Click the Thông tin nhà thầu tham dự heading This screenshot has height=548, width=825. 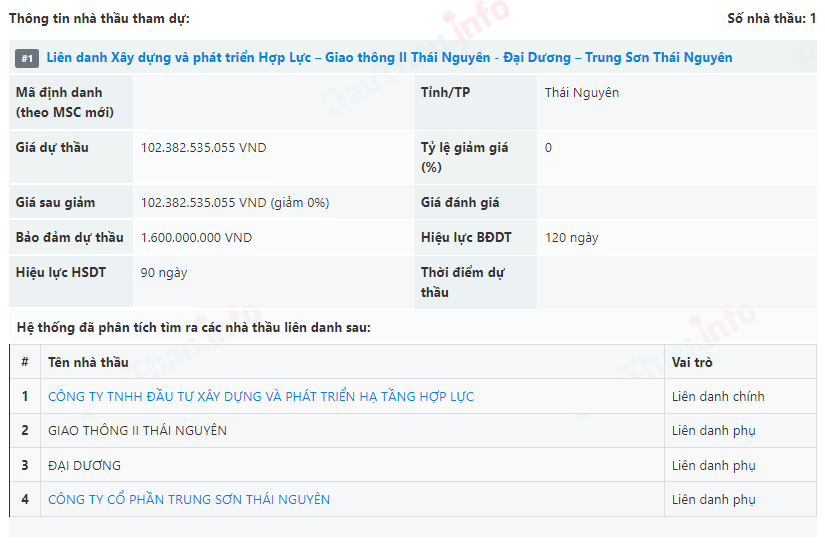(x=99, y=18)
